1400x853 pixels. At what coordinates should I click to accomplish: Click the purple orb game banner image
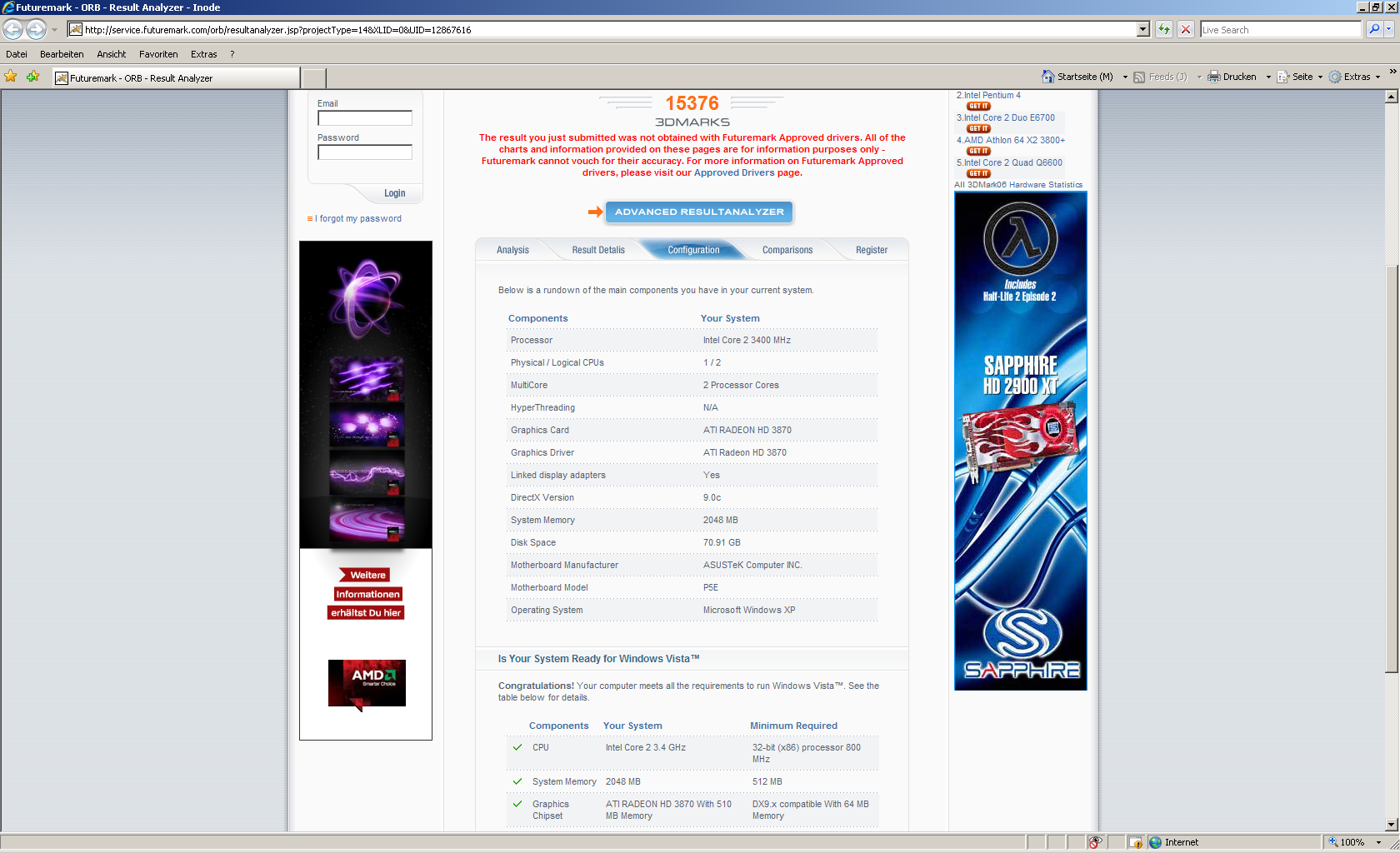[366, 395]
